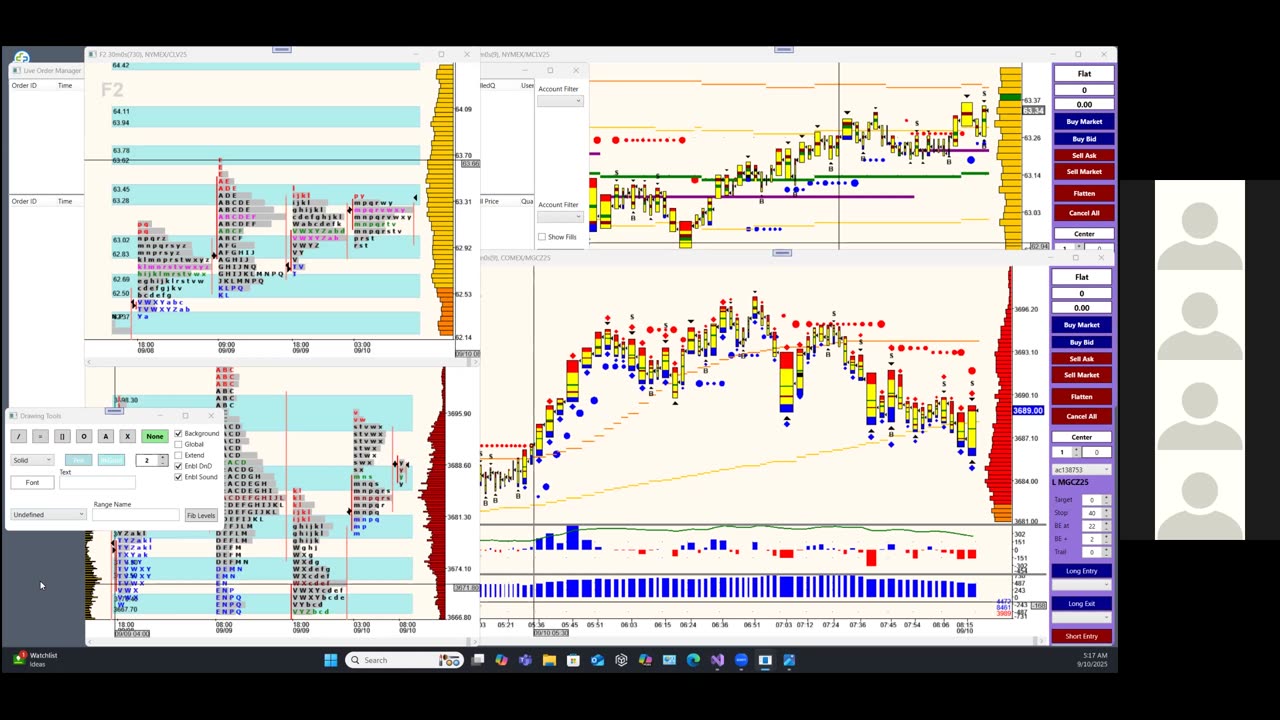Click the Font button
1280x720 pixels.
click(x=32, y=482)
